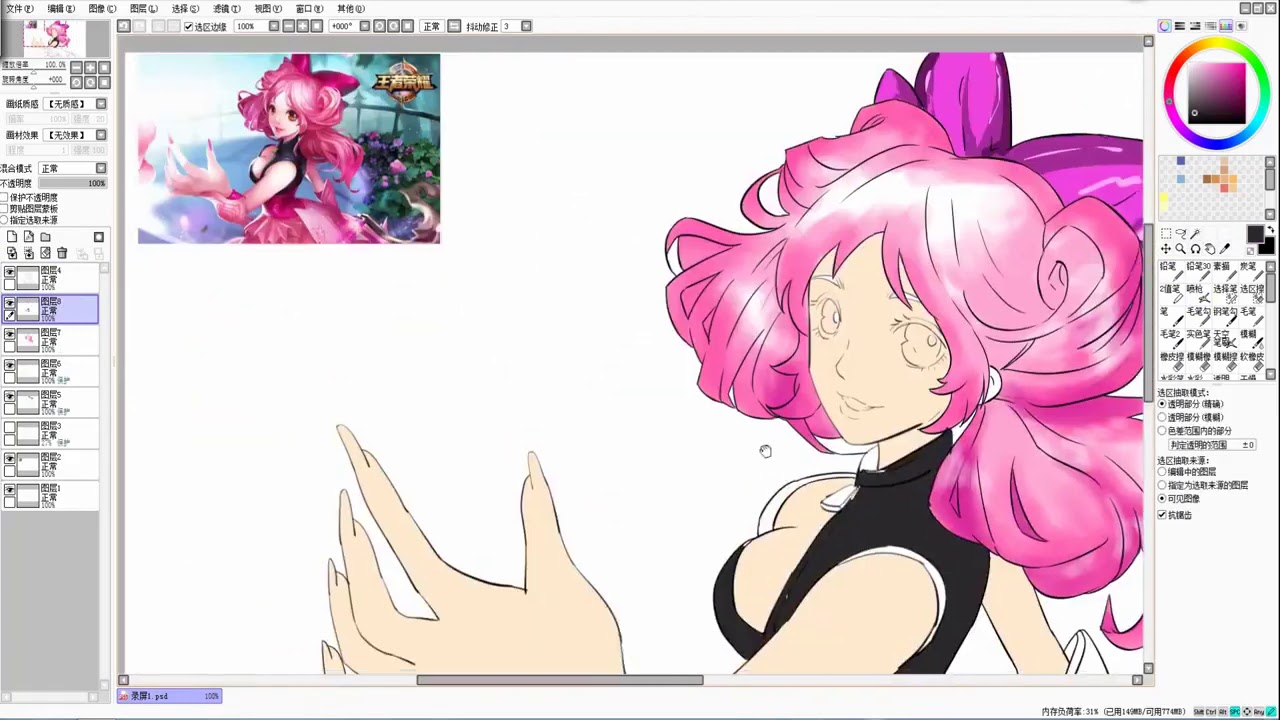Open the 图层 layer menu
Screen dimensions: 1280x720
coord(143,8)
